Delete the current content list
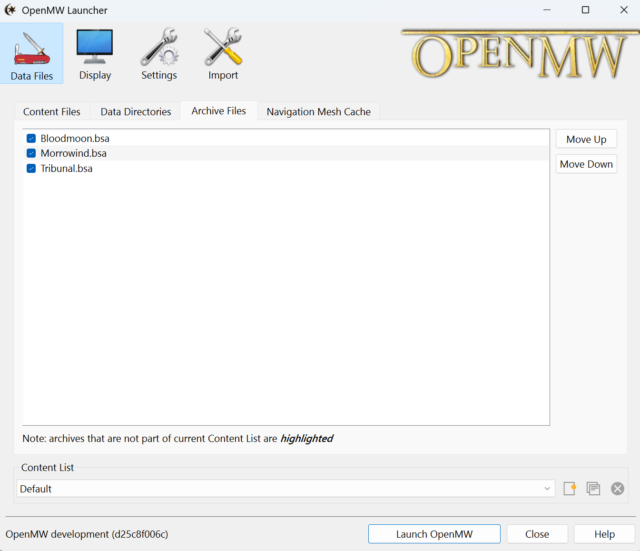The height and width of the screenshot is (551, 640). click(618, 488)
